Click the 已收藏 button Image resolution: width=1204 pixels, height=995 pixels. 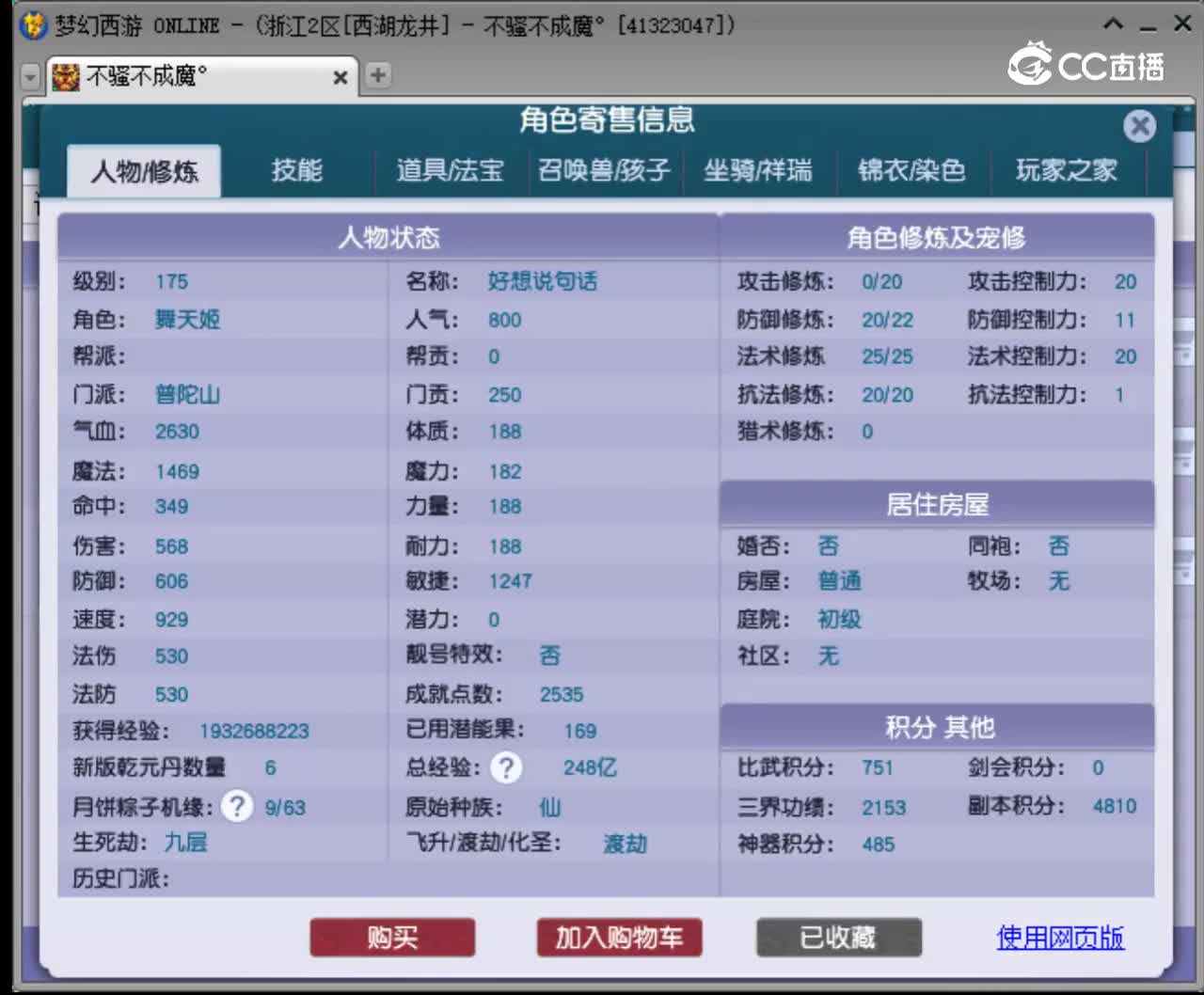click(838, 938)
